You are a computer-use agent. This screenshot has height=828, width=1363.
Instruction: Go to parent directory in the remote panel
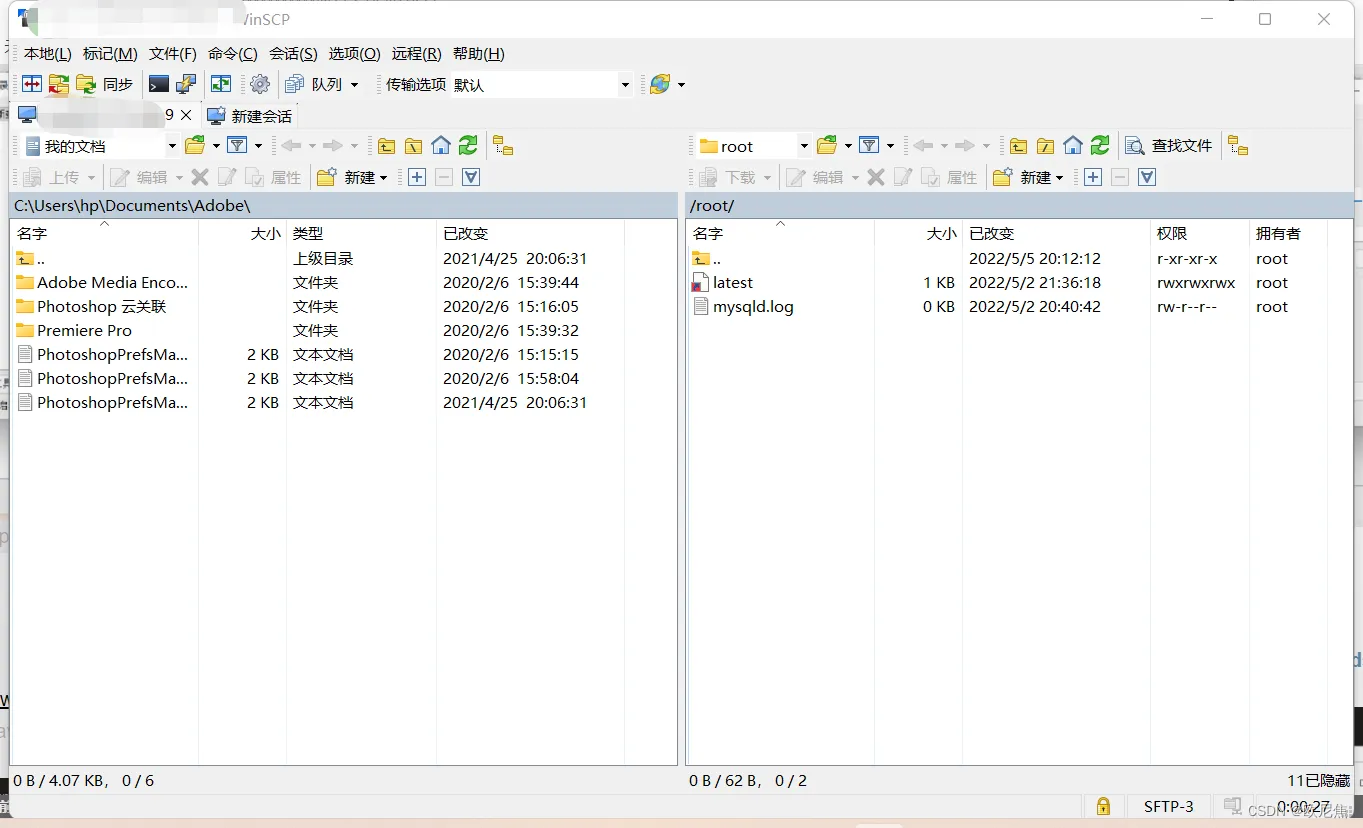(x=1017, y=145)
